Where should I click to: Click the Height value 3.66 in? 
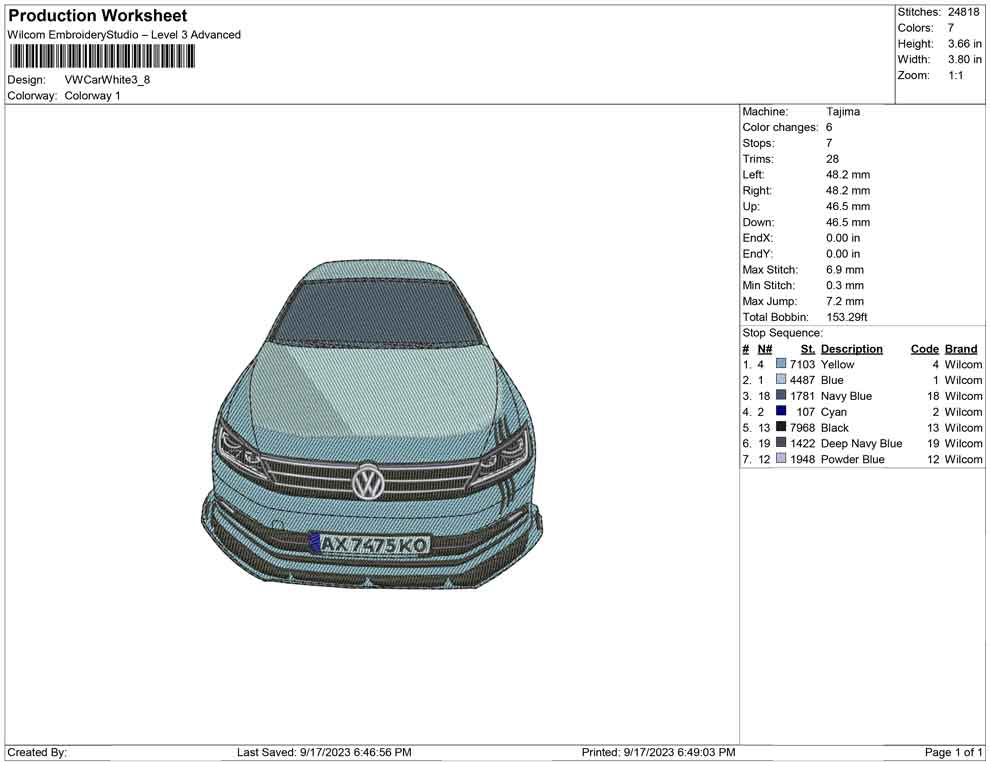click(964, 44)
